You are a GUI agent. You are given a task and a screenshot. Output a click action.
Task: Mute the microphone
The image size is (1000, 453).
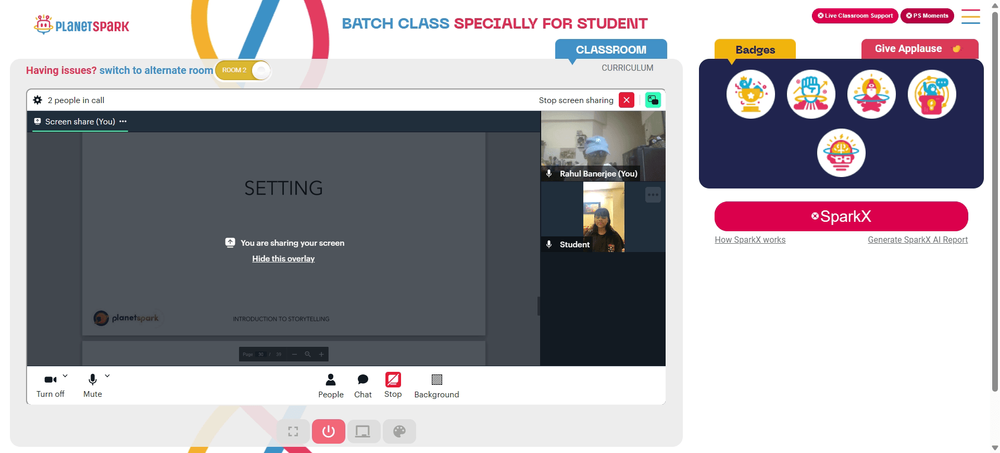coord(92,386)
